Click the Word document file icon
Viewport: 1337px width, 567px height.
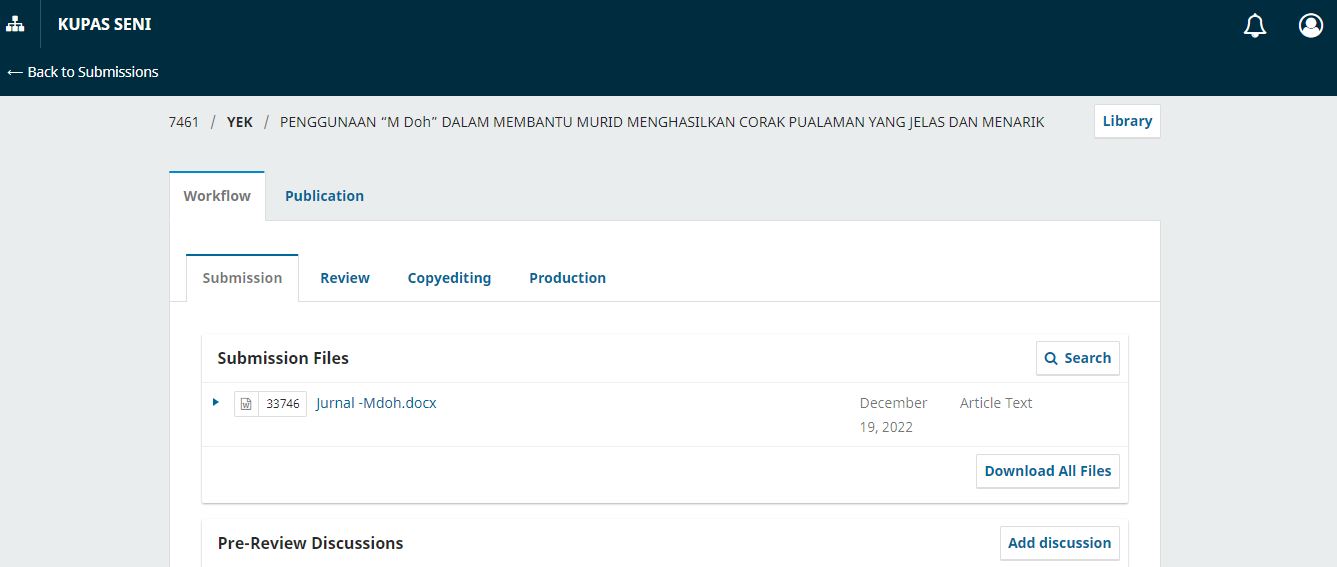point(246,404)
